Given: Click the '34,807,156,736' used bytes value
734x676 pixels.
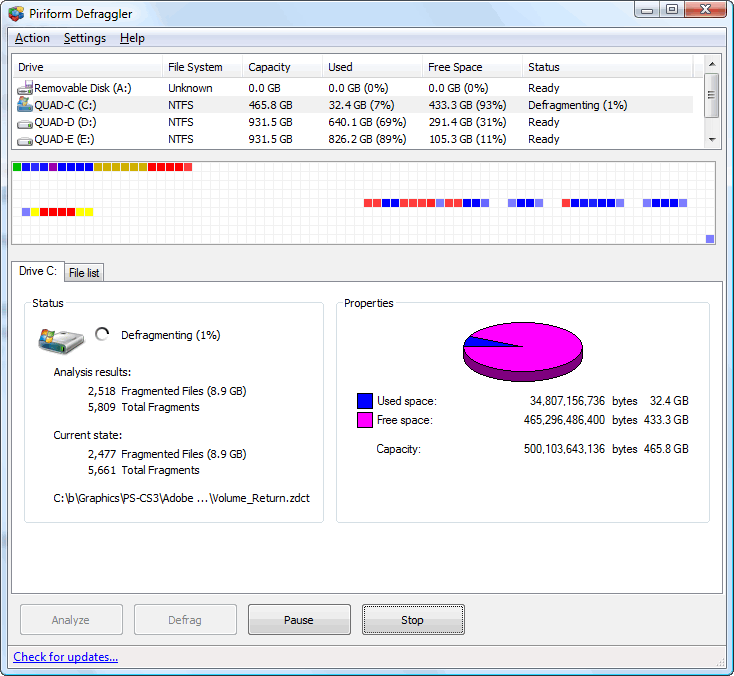Looking at the screenshot, I should click(x=567, y=401).
